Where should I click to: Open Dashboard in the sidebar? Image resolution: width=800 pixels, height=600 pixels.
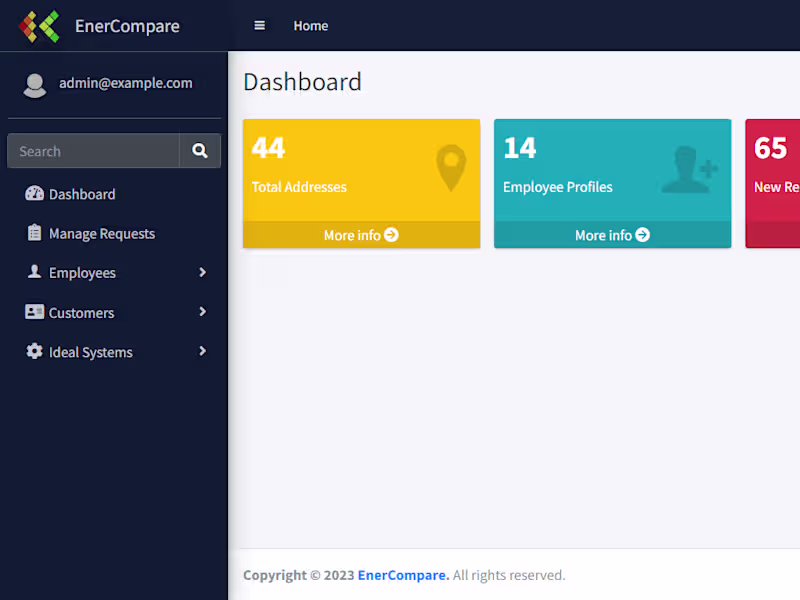coord(114,194)
